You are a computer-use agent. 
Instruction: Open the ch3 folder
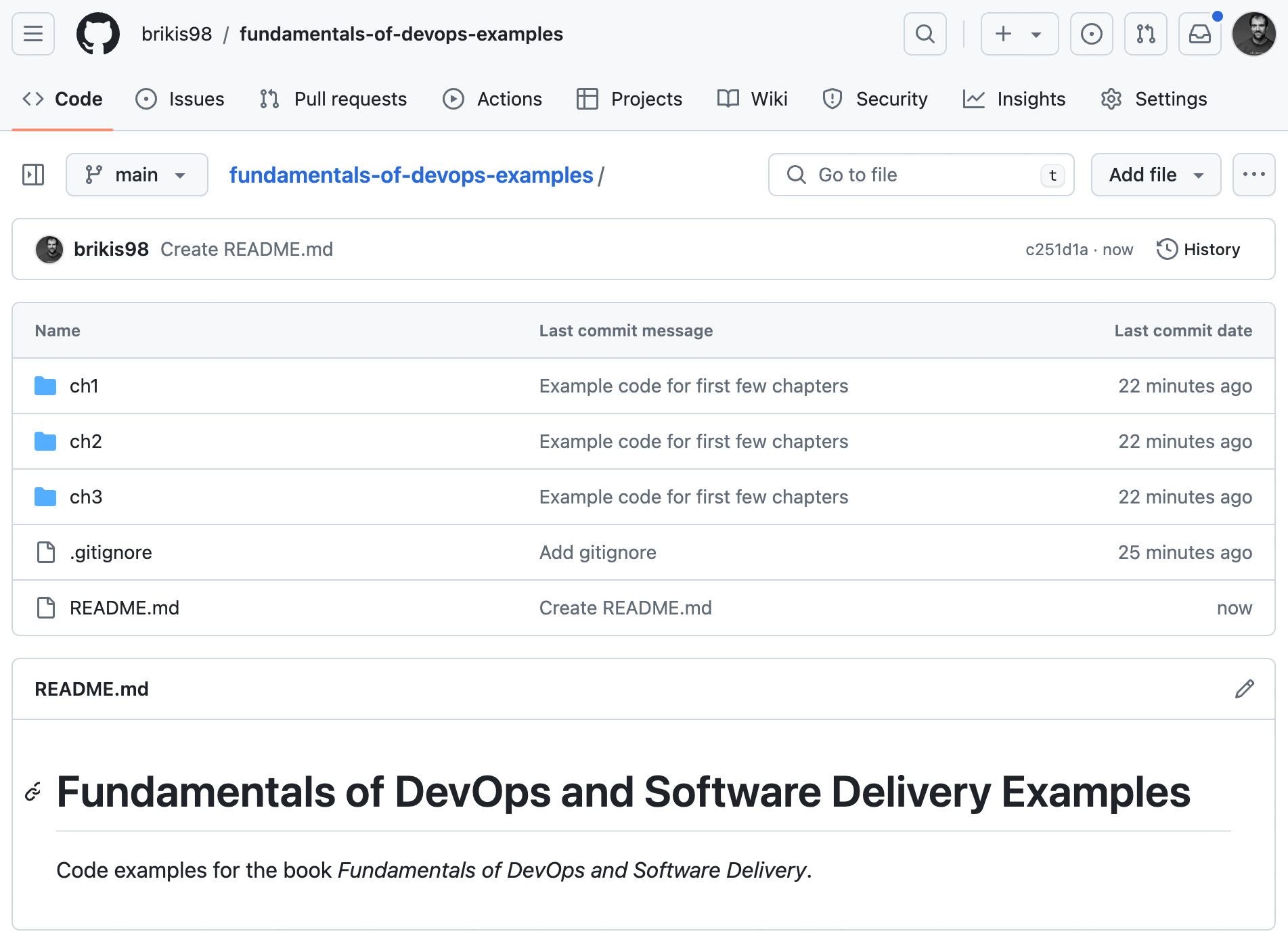pyautogui.click(x=86, y=497)
